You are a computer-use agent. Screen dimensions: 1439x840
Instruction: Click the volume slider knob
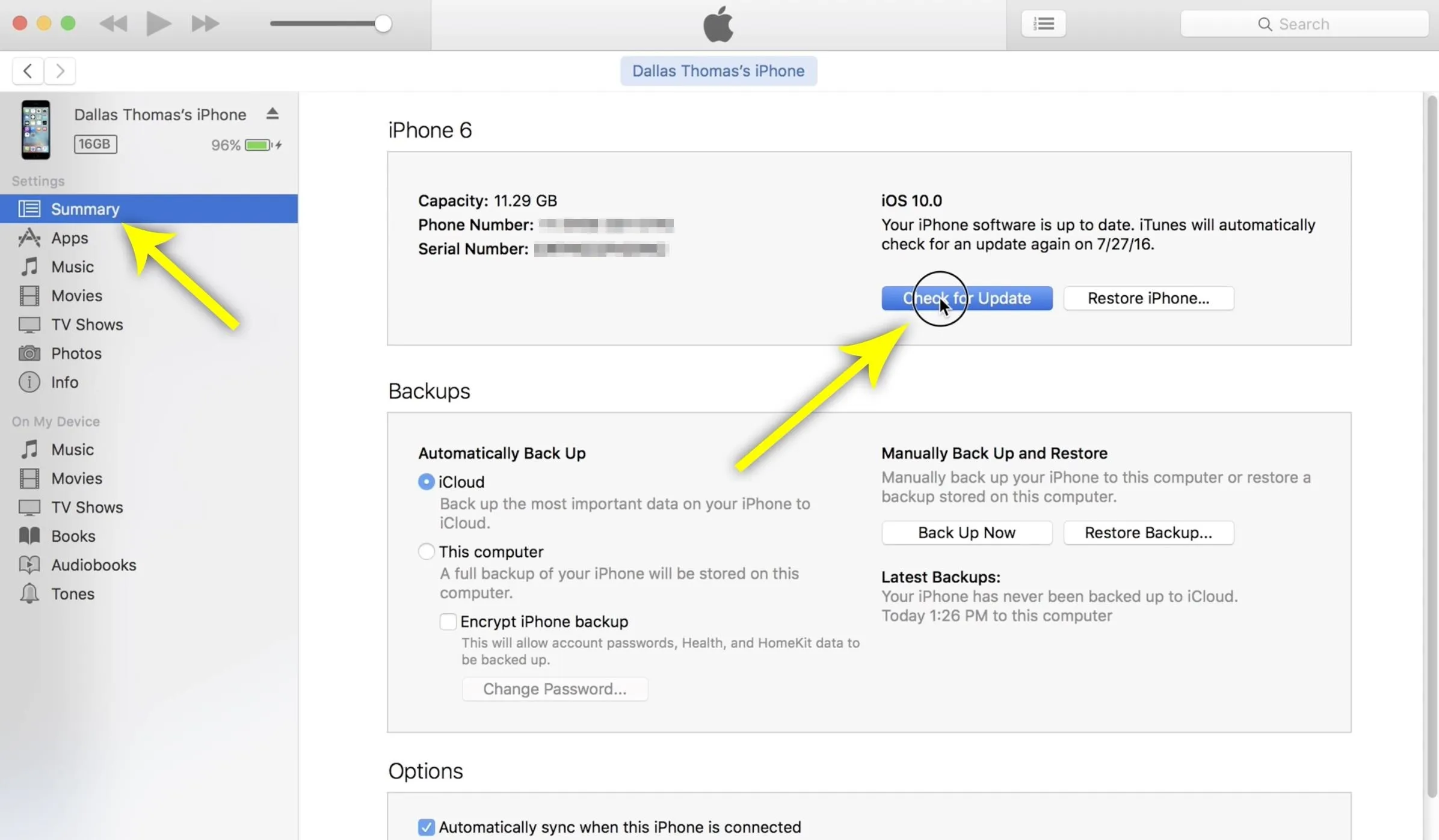click(383, 24)
